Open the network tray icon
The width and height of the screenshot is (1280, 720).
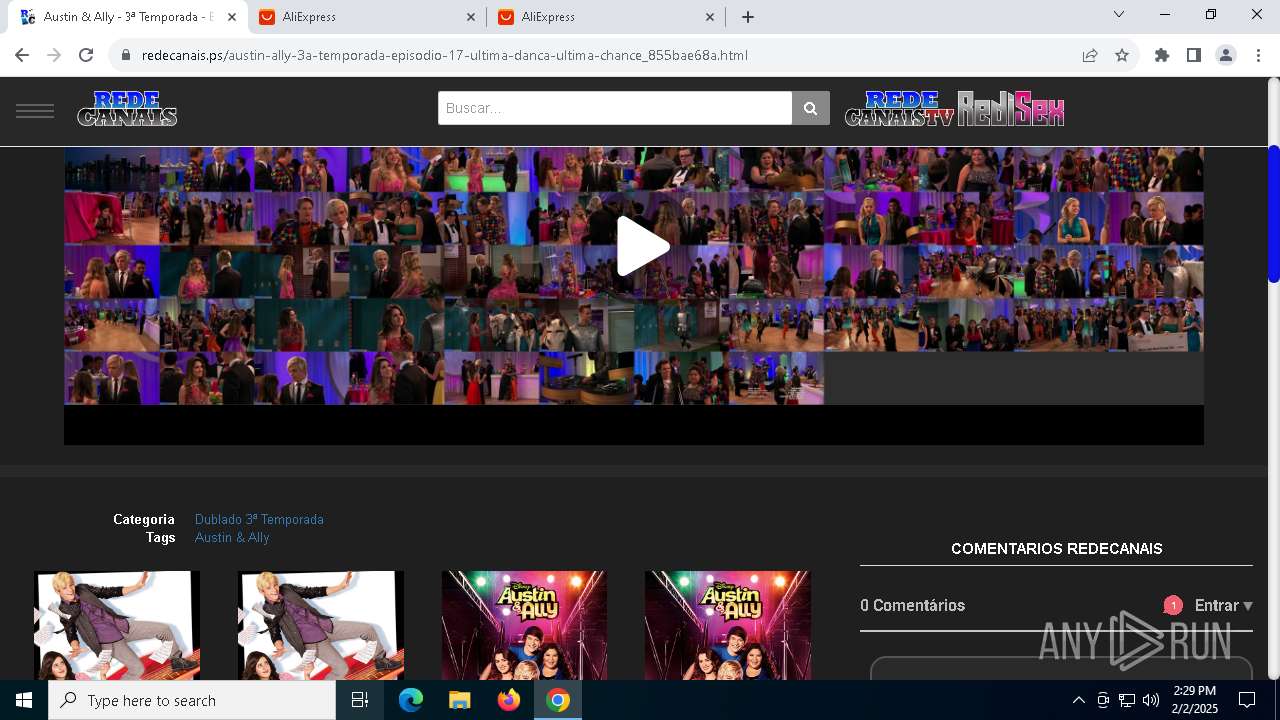pyautogui.click(x=1127, y=700)
